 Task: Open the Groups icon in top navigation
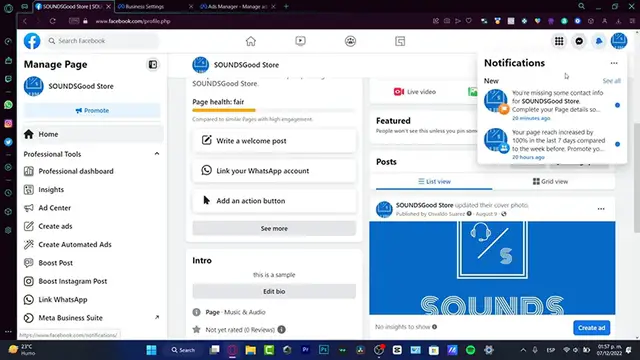[350, 41]
